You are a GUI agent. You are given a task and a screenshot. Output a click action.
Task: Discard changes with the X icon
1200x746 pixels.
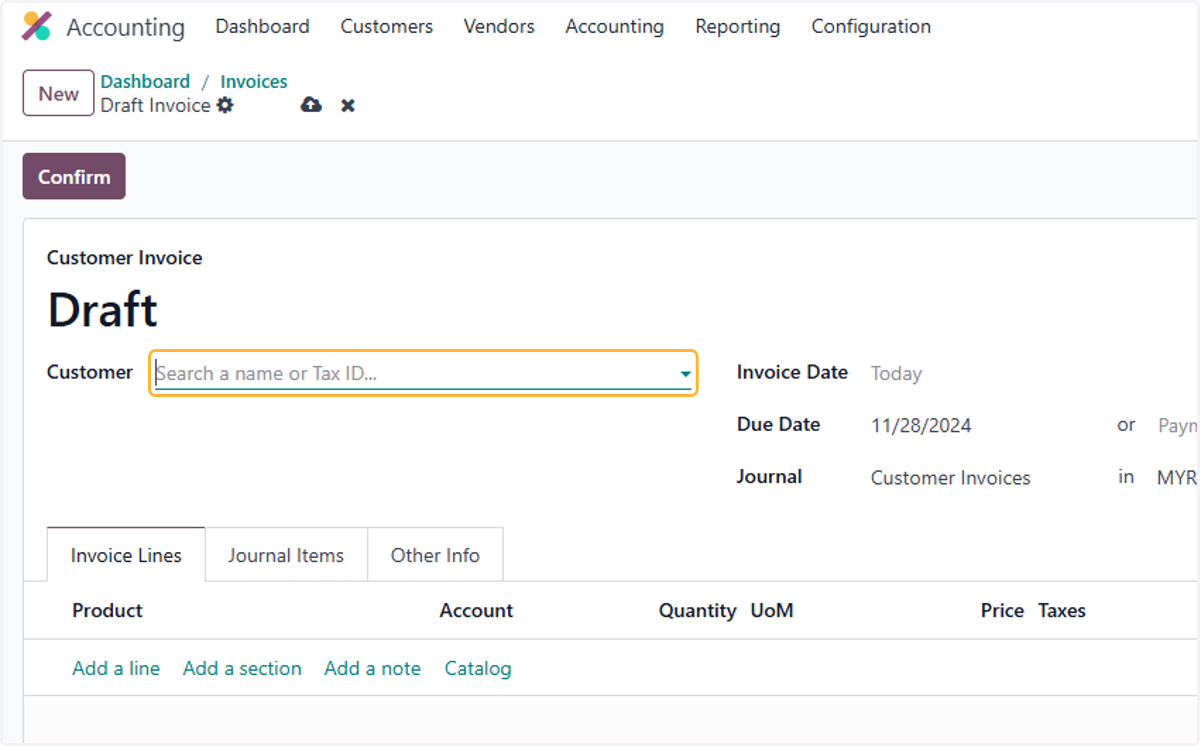click(348, 105)
